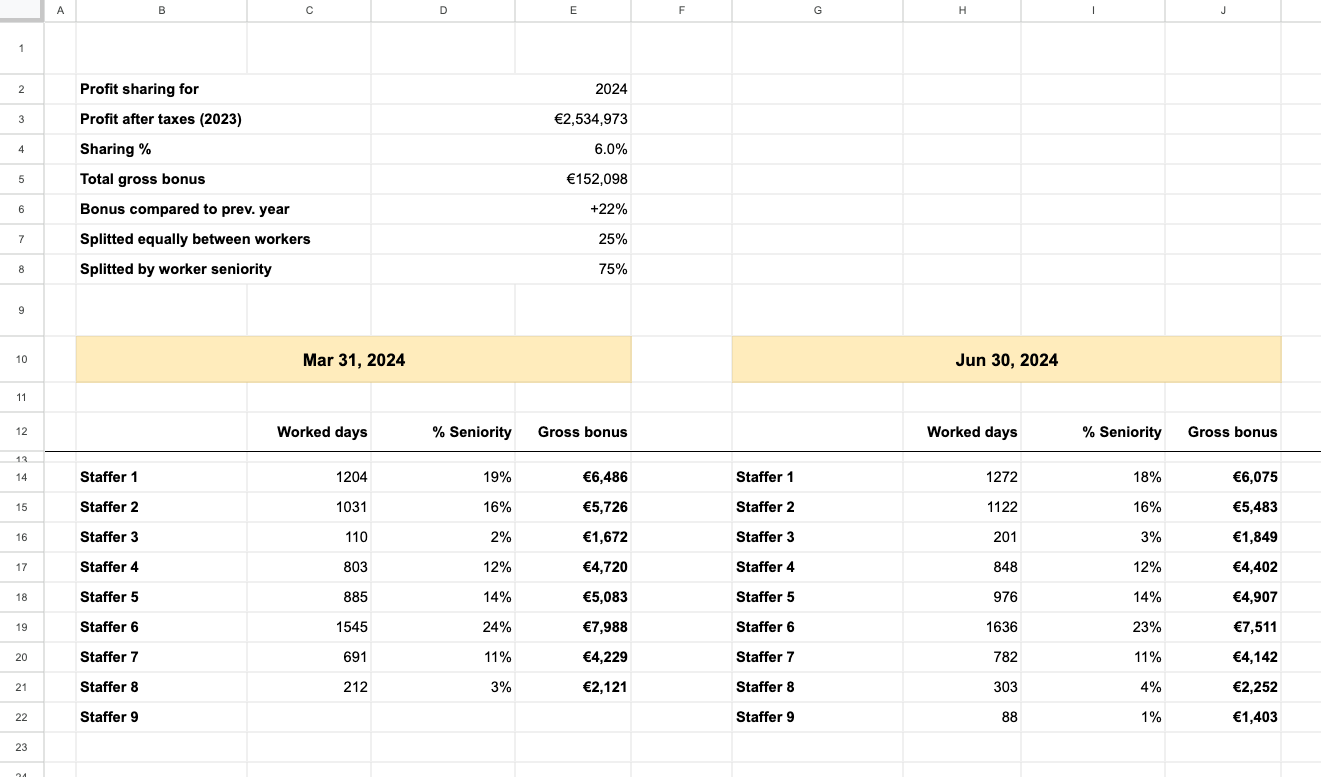Click the 'Jun 30, 2024' header banner
Viewport: 1321px width, 777px height.
[x=1007, y=360]
